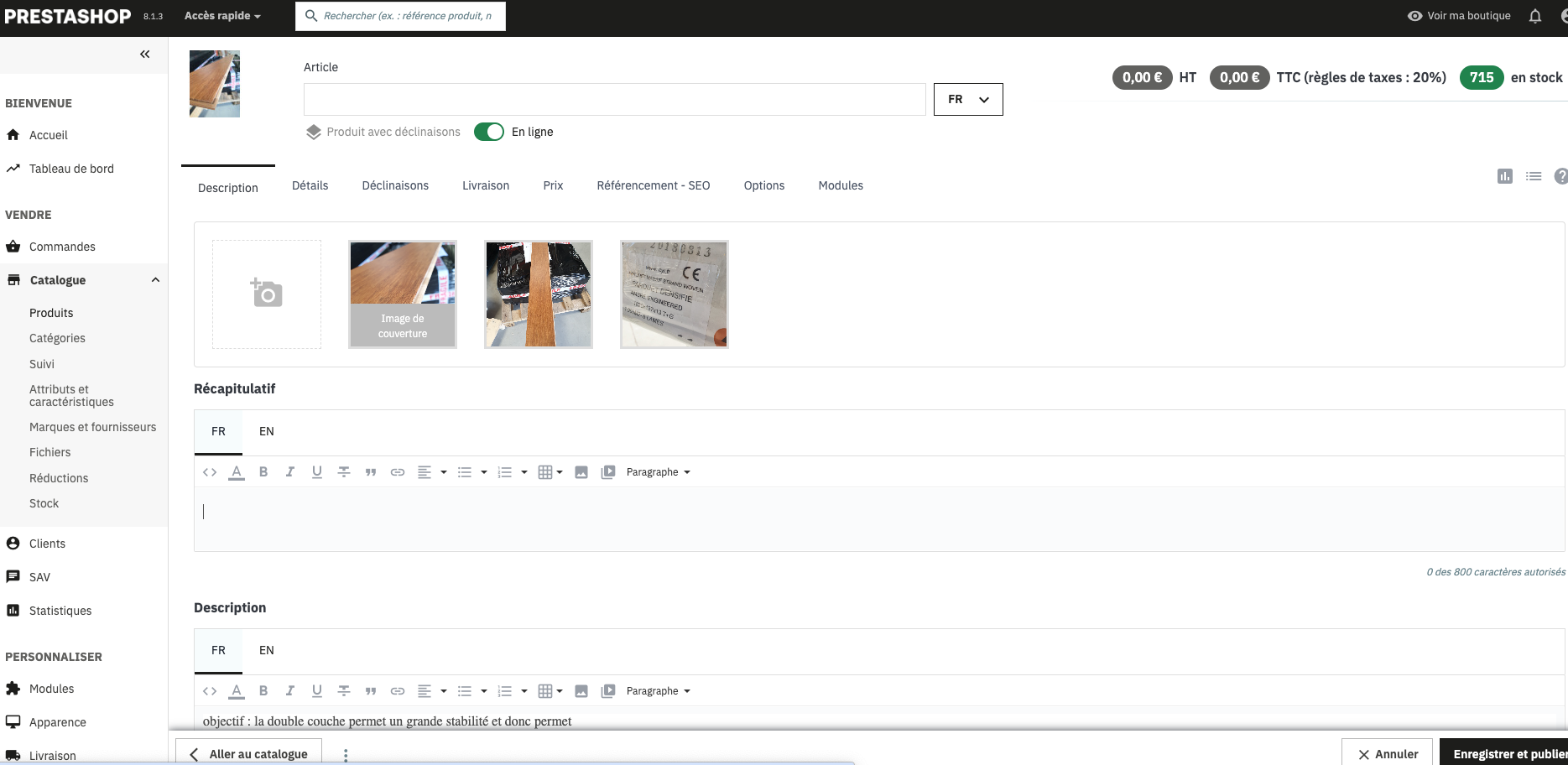Open product list icon beside statistics icon
This screenshot has height=765, width=1568.
[x=1534, y=176]
